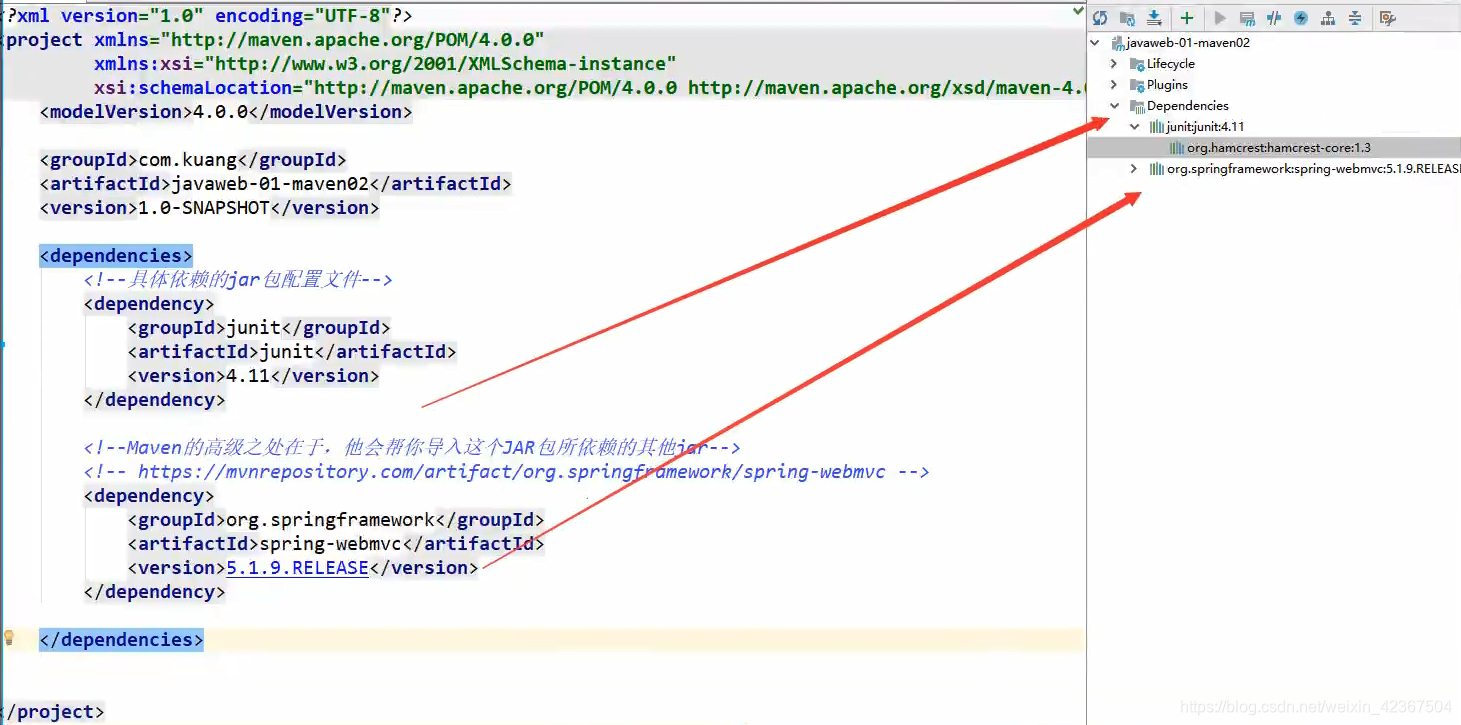Screen dimensions: 1461x725
Task: Open Maven settings wrench icon
Action: 1388,18
